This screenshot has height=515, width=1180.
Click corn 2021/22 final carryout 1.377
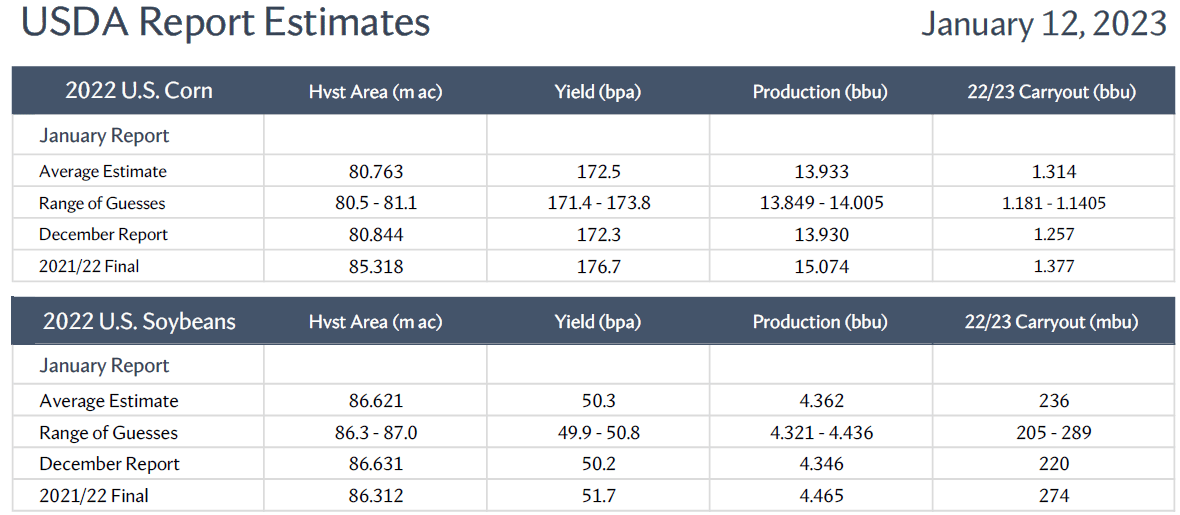1054,267
